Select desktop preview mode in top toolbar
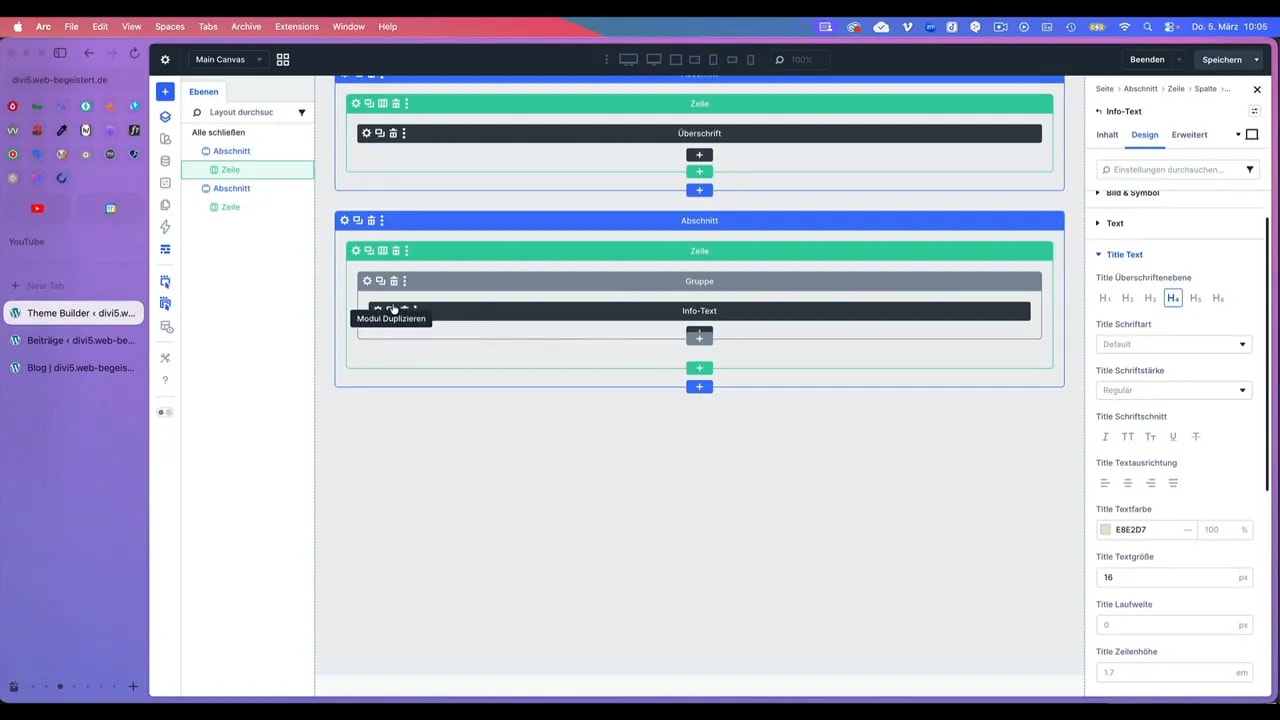 (x=628, y=60)
